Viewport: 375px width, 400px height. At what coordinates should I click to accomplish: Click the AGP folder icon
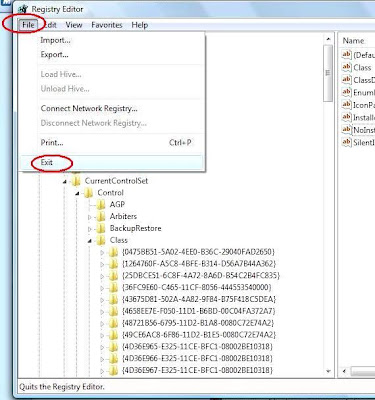pyautogui.click(x=101, y=205)
